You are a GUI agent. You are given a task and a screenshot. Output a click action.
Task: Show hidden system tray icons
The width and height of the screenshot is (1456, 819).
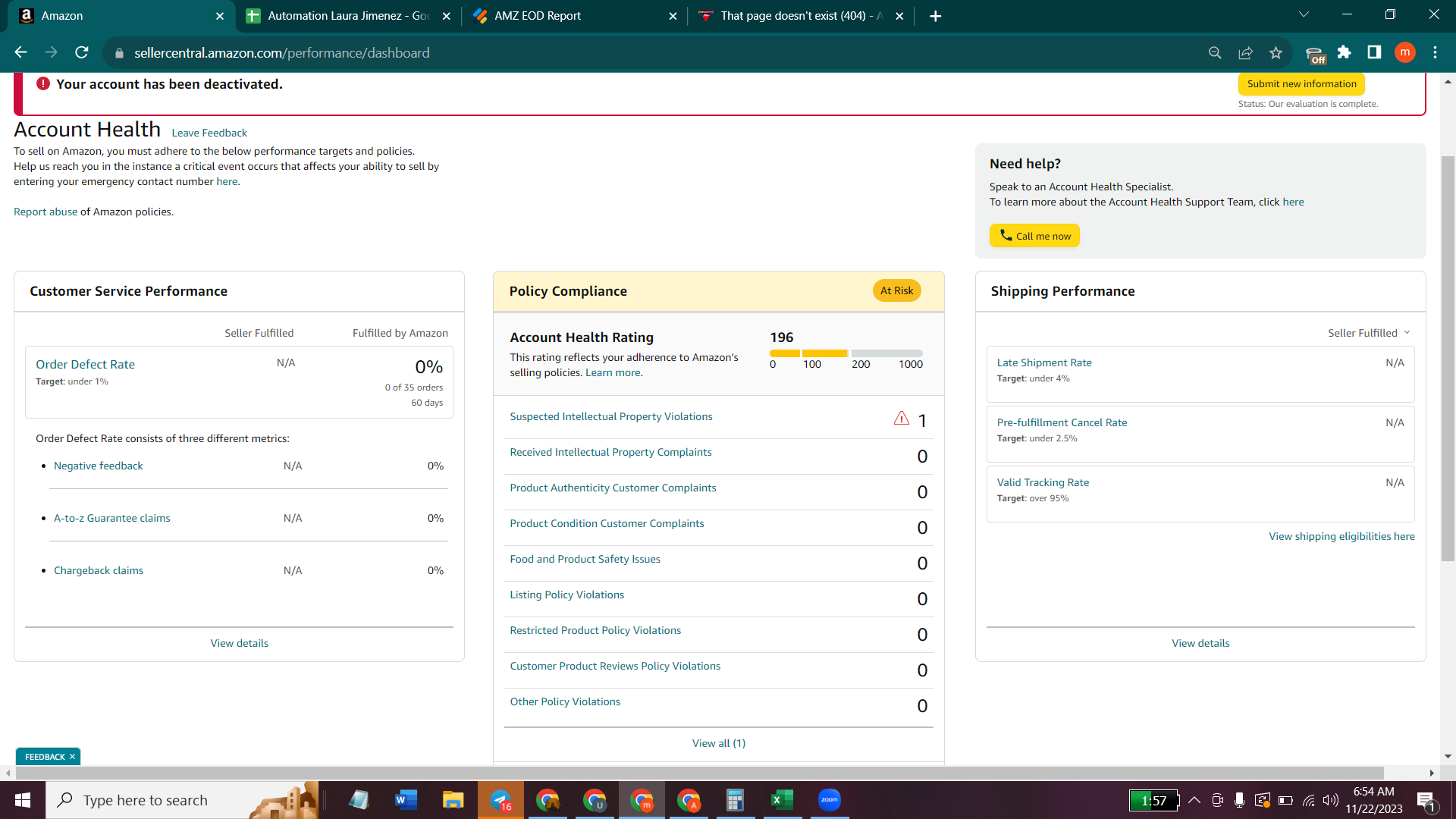tap(1194, 800)
